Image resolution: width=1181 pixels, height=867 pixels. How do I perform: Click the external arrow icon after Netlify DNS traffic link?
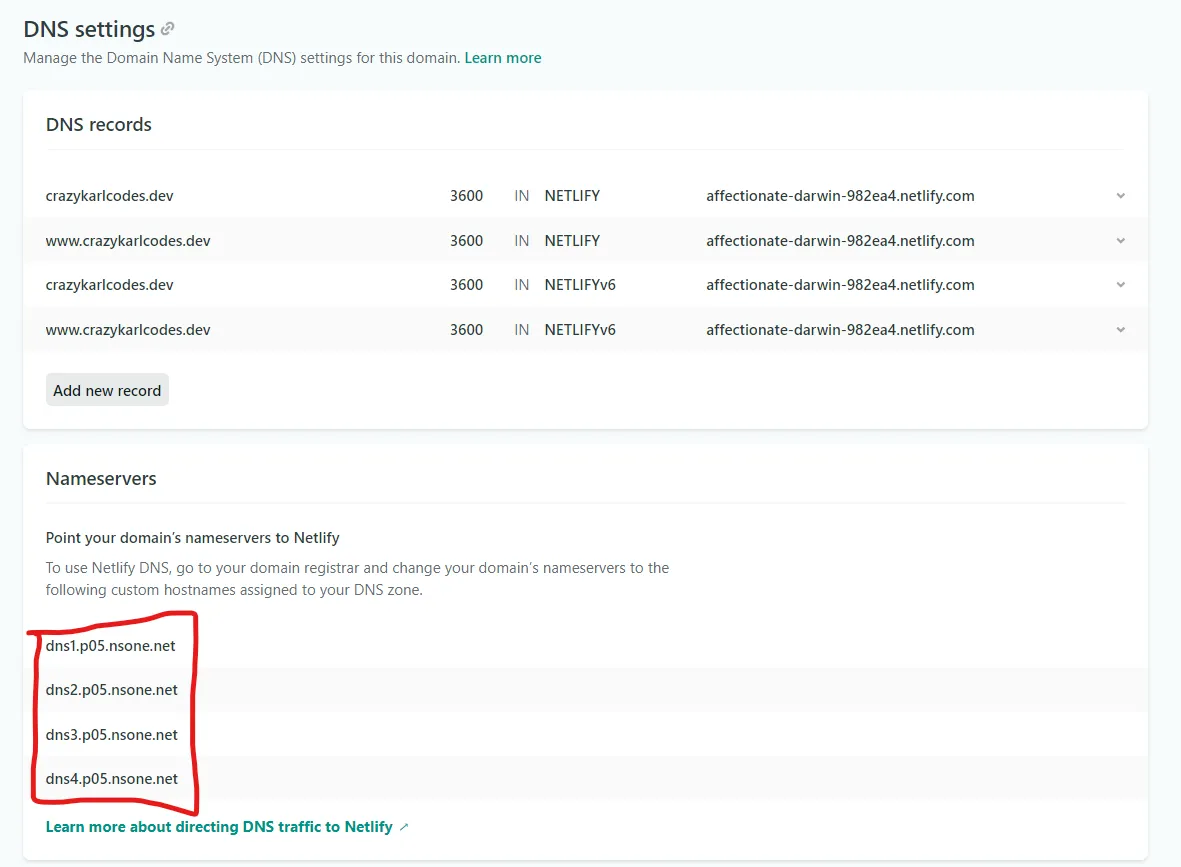pyautogui.click(x=404, y=827)
